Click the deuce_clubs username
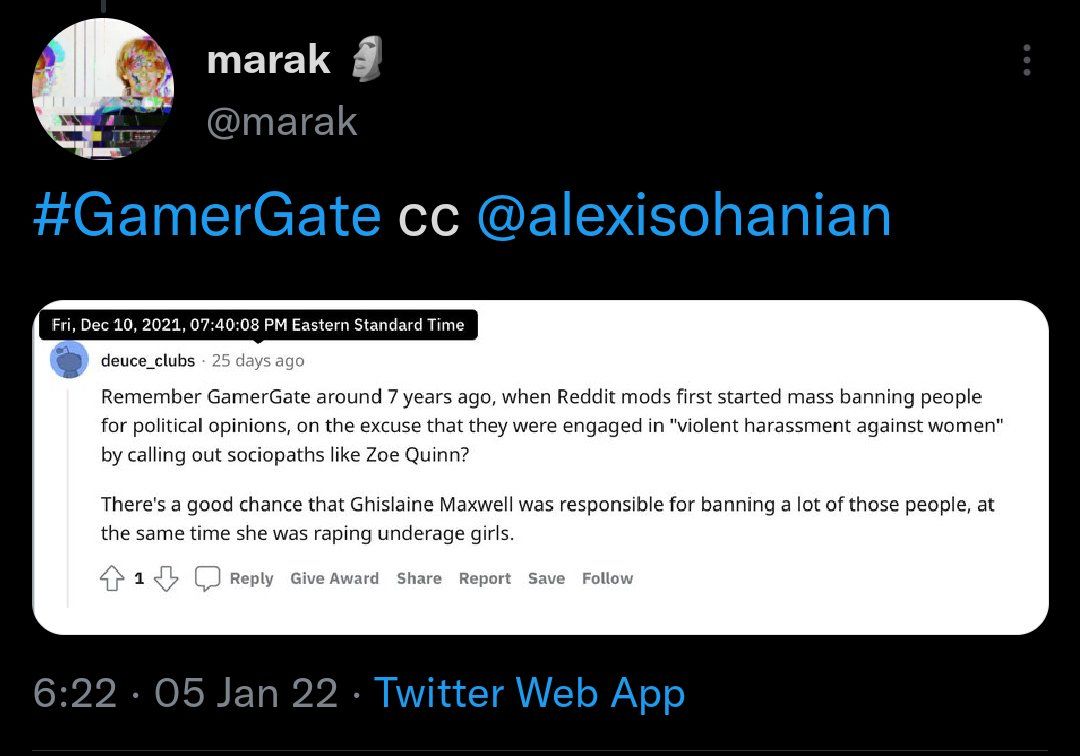 148,361
